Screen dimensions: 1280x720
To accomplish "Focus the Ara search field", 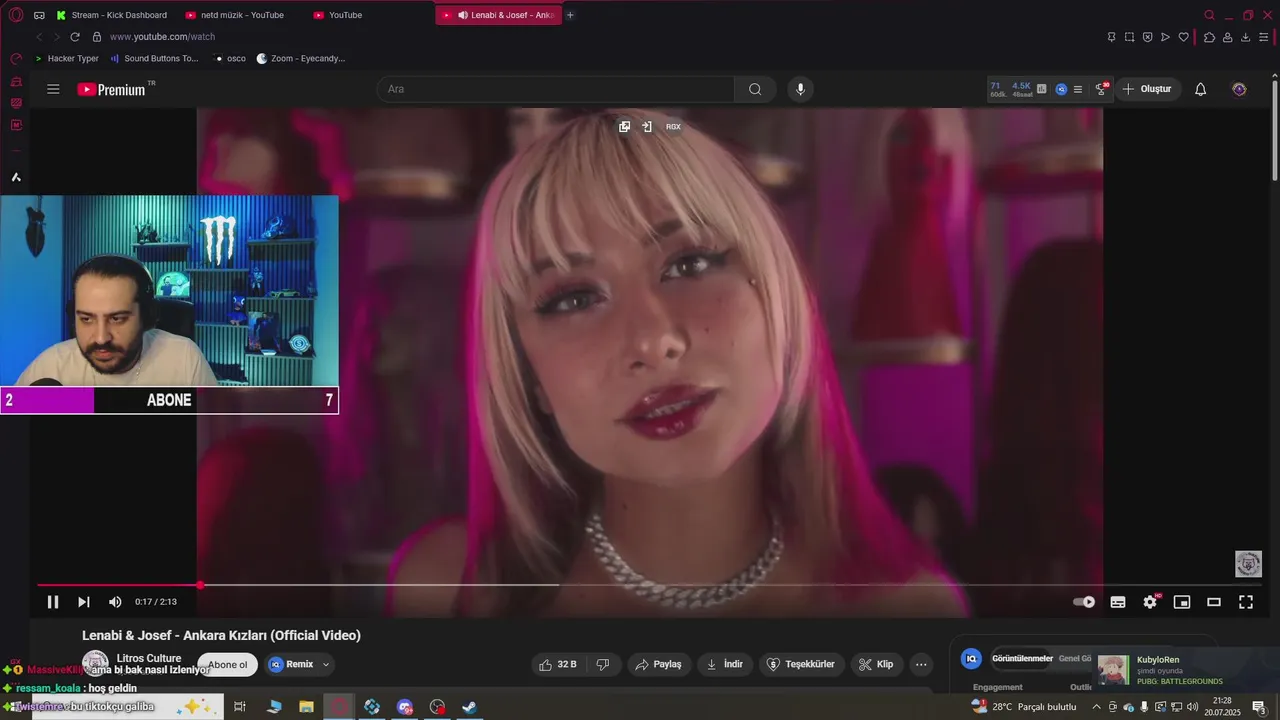I will [555, 89].
